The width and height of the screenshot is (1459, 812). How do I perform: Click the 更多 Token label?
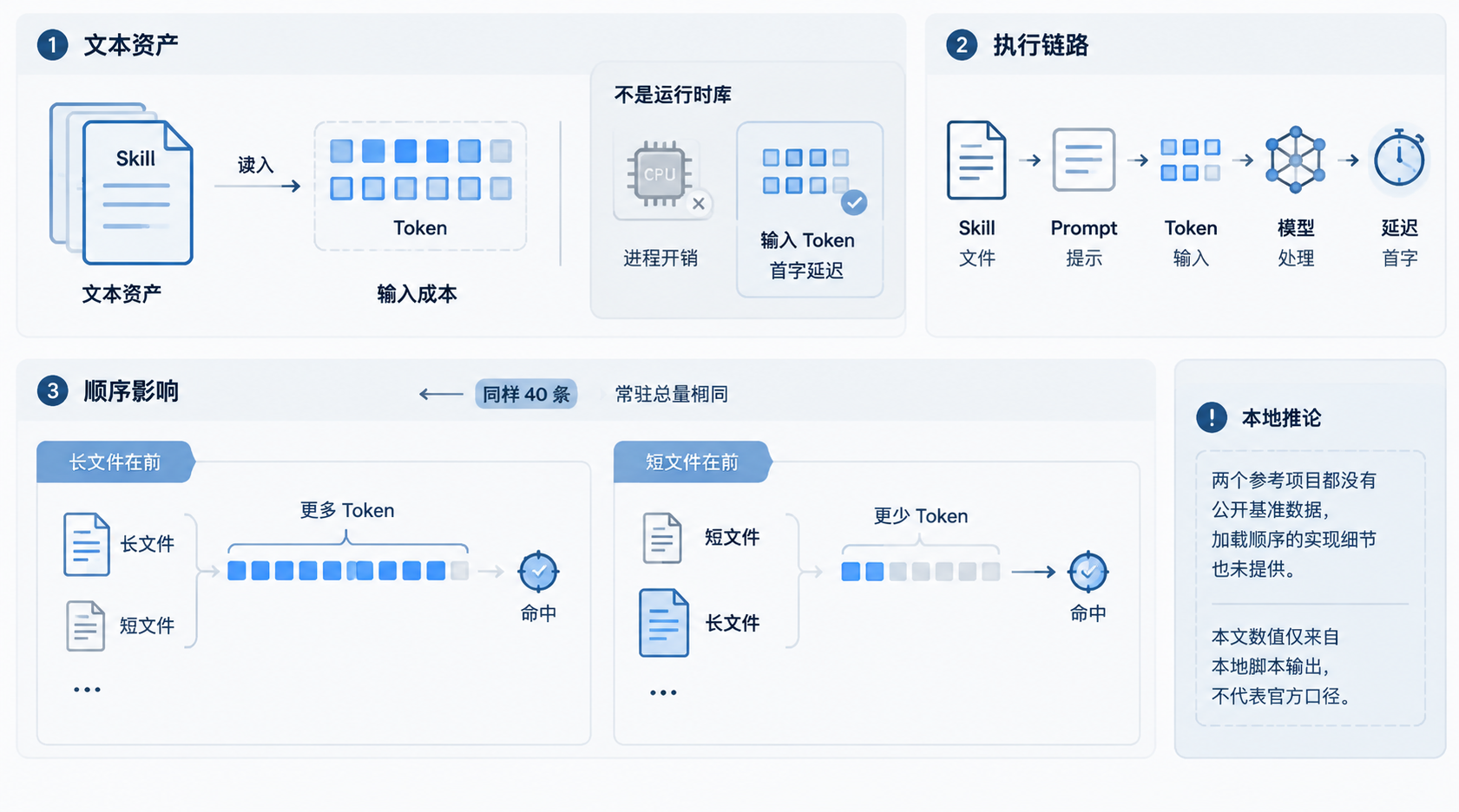point(347,510)
